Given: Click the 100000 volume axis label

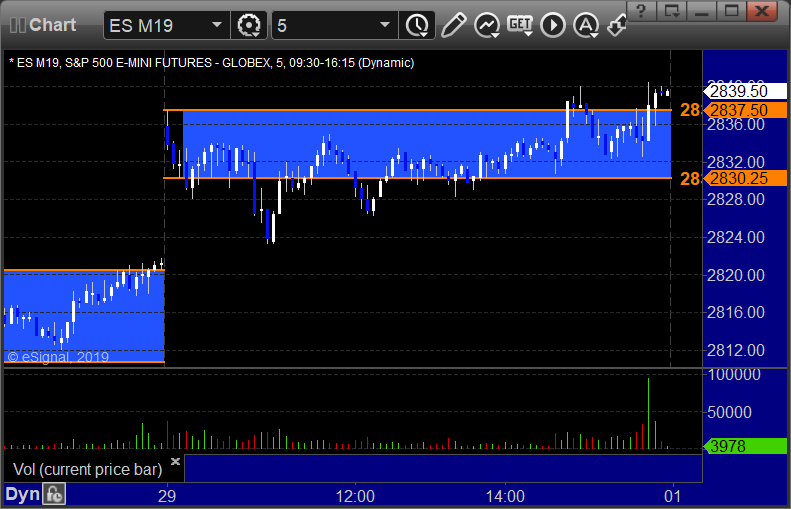Looking at the screenshot, I should click(734, 375).
